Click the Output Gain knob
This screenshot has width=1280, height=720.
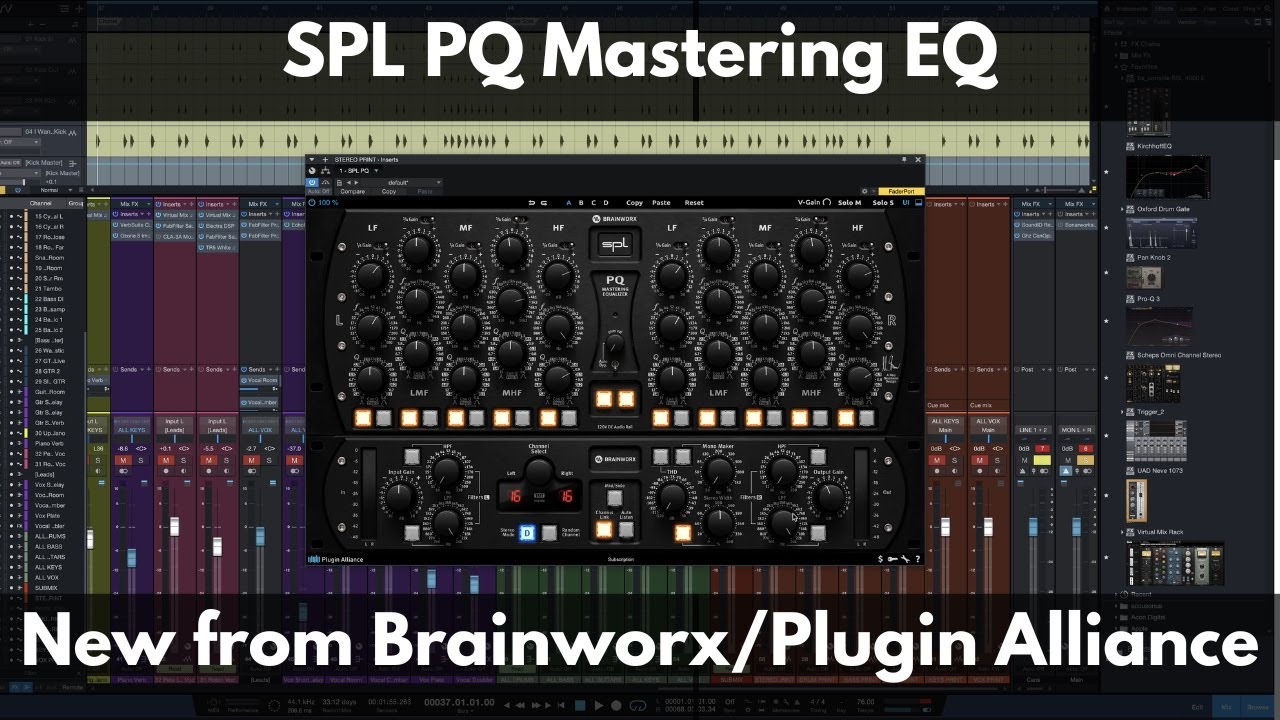point(831,496)
